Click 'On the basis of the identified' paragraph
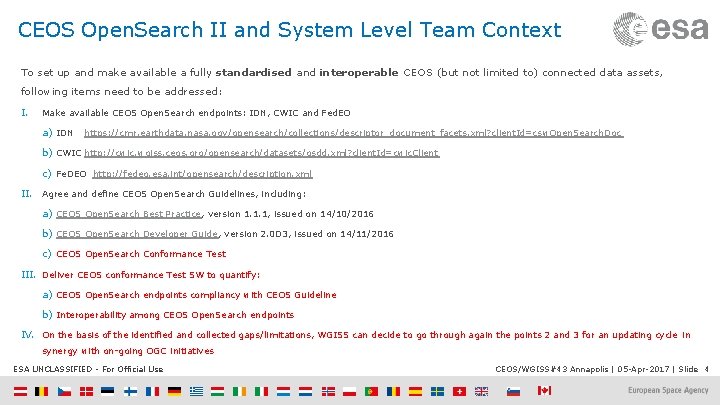 [x=366, y=343]
